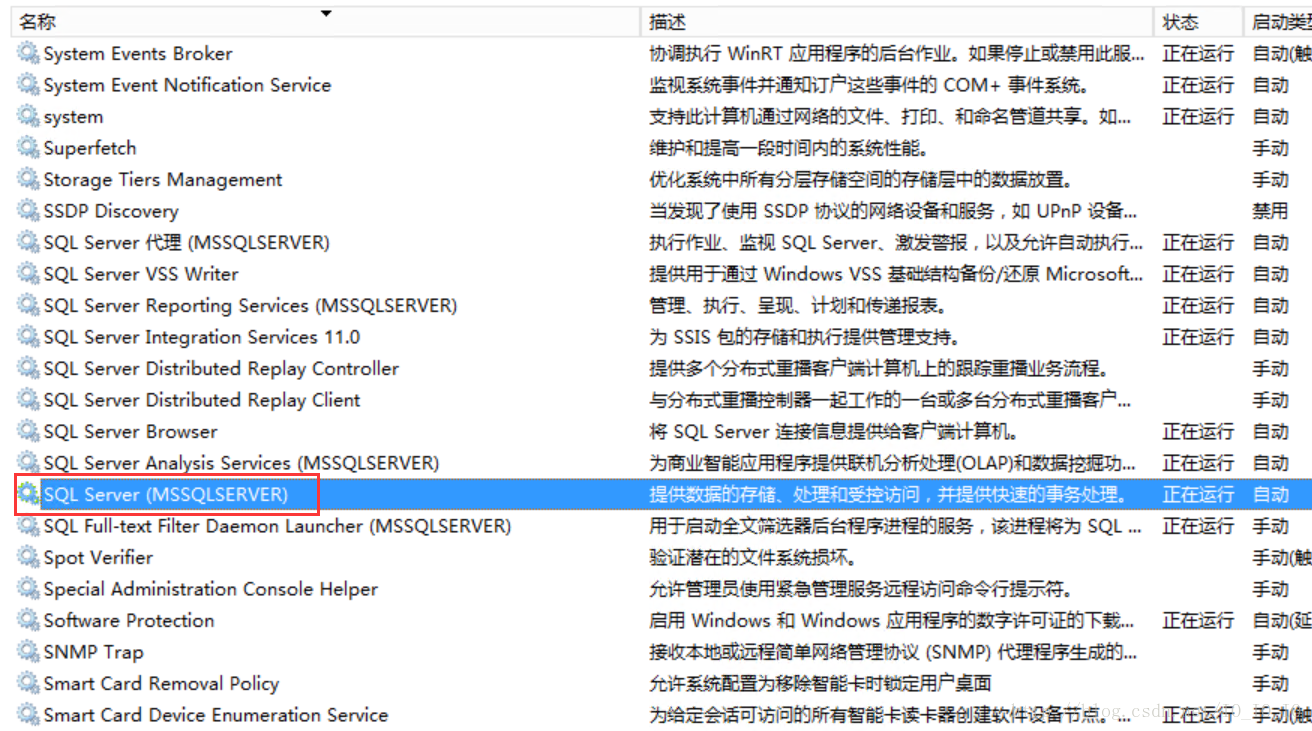Click the gear icon beside System Events Broker
This screenshot has width=1312, height=731.
tap(28, 53)
